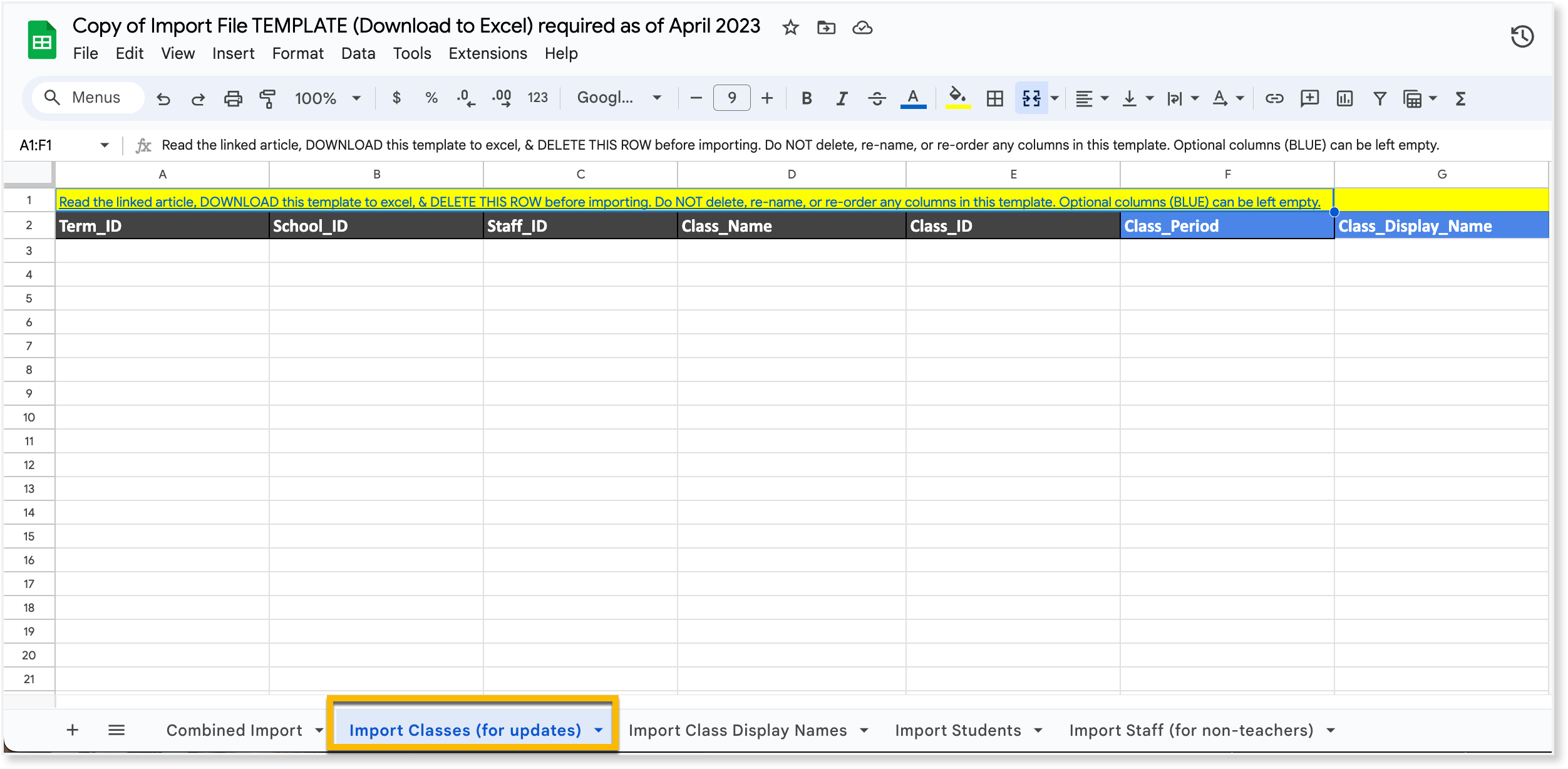Open version history clock icon
Viewport: 1568px width, 769px height.
1522,36
